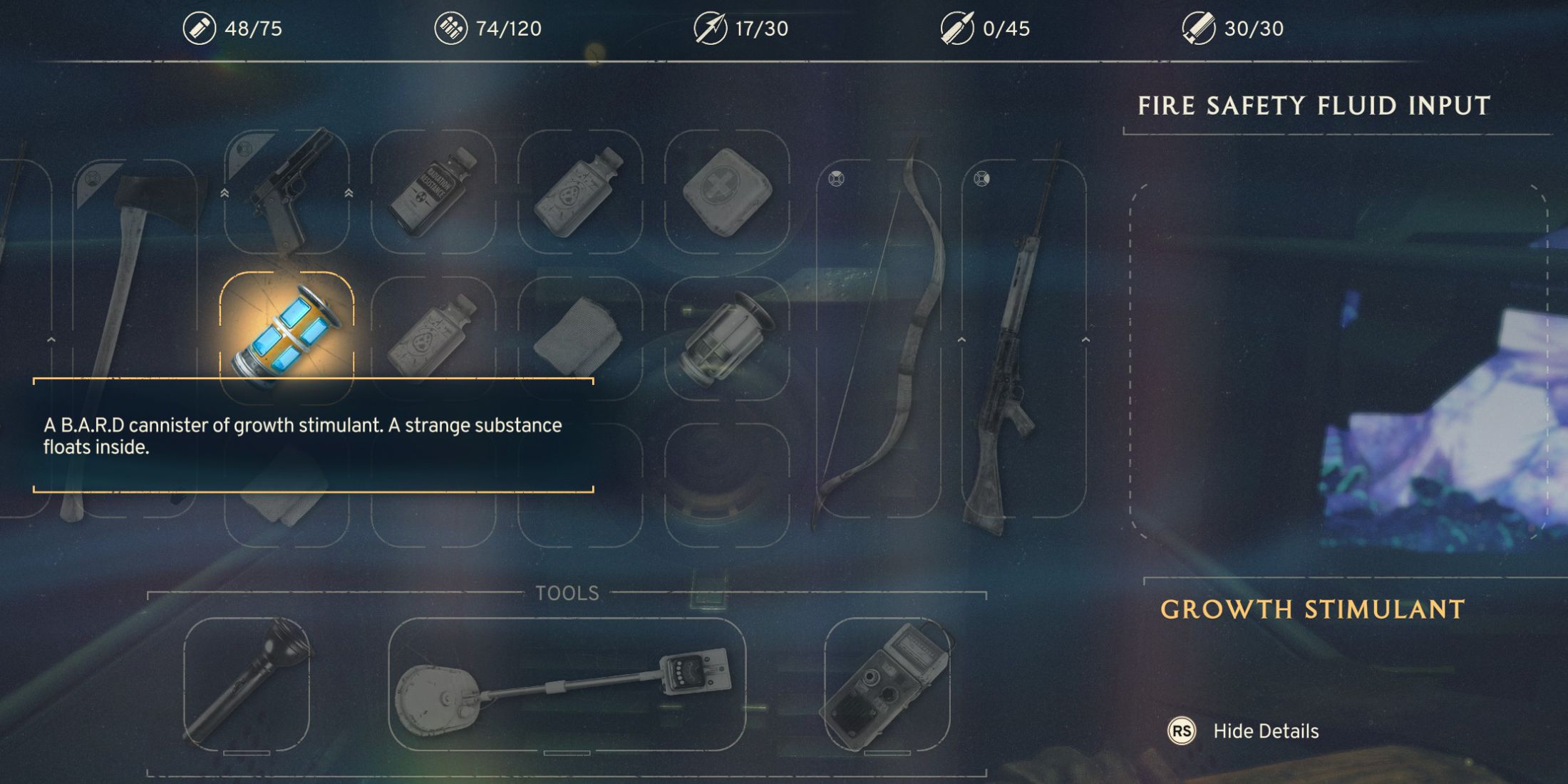Image resolution: width=1568 pixels, height=784 pixels.
Task: Click the pistol ammo counter 48/75
Action: [x=232, y=29]
